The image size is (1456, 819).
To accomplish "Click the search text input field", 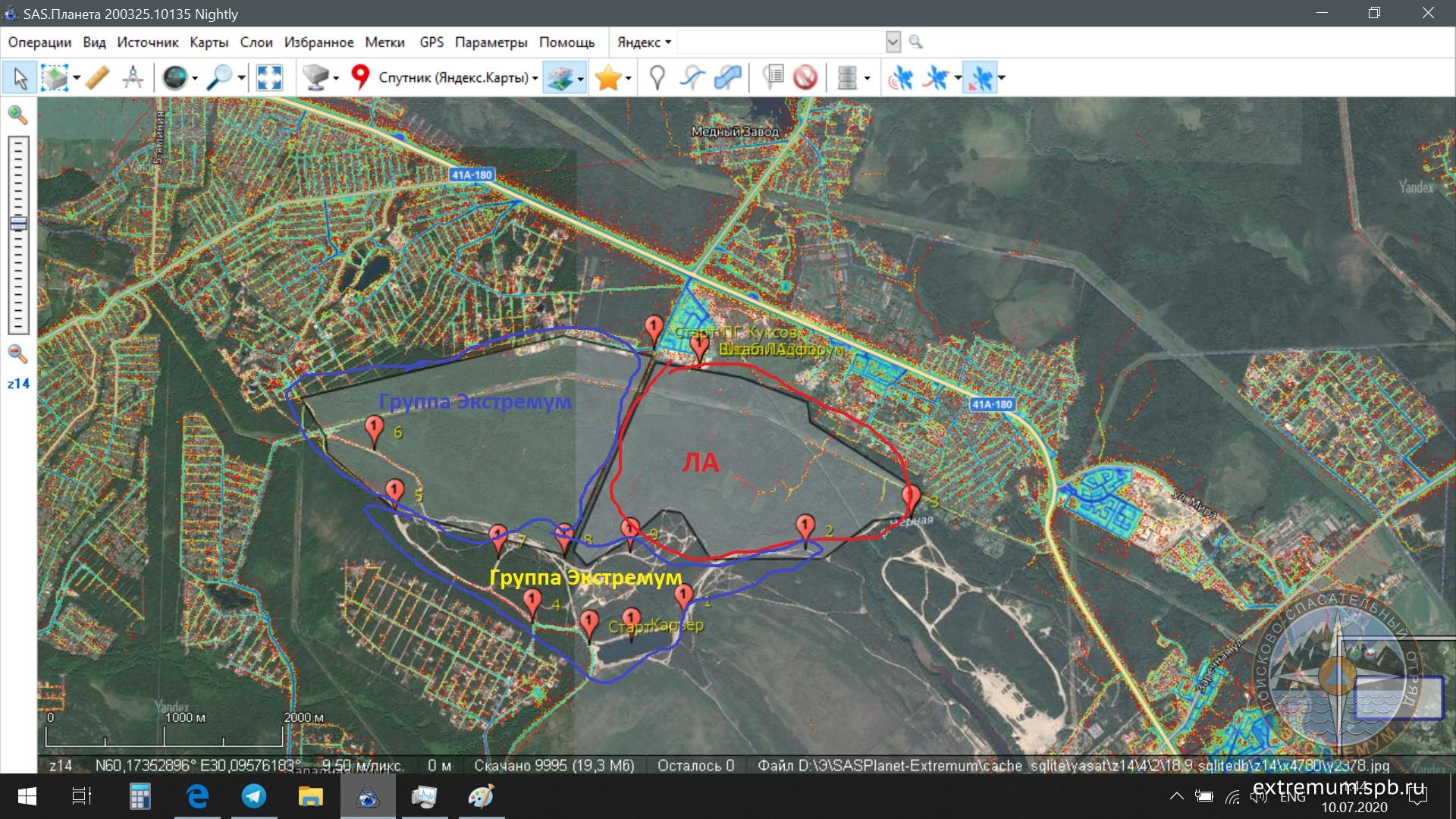I will pos(781,42).
